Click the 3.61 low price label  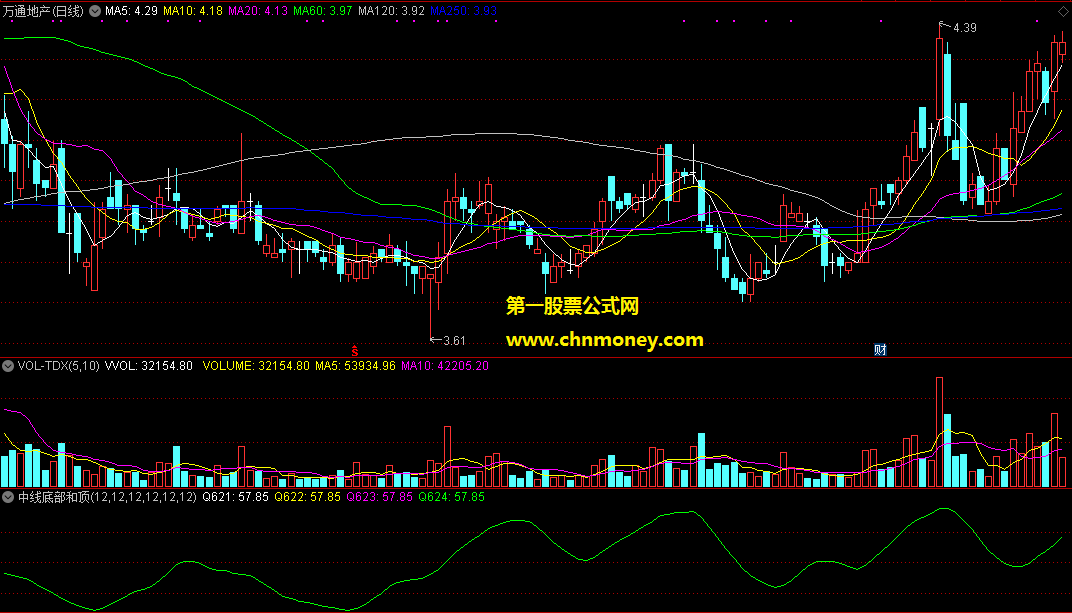tap(454, 340)
